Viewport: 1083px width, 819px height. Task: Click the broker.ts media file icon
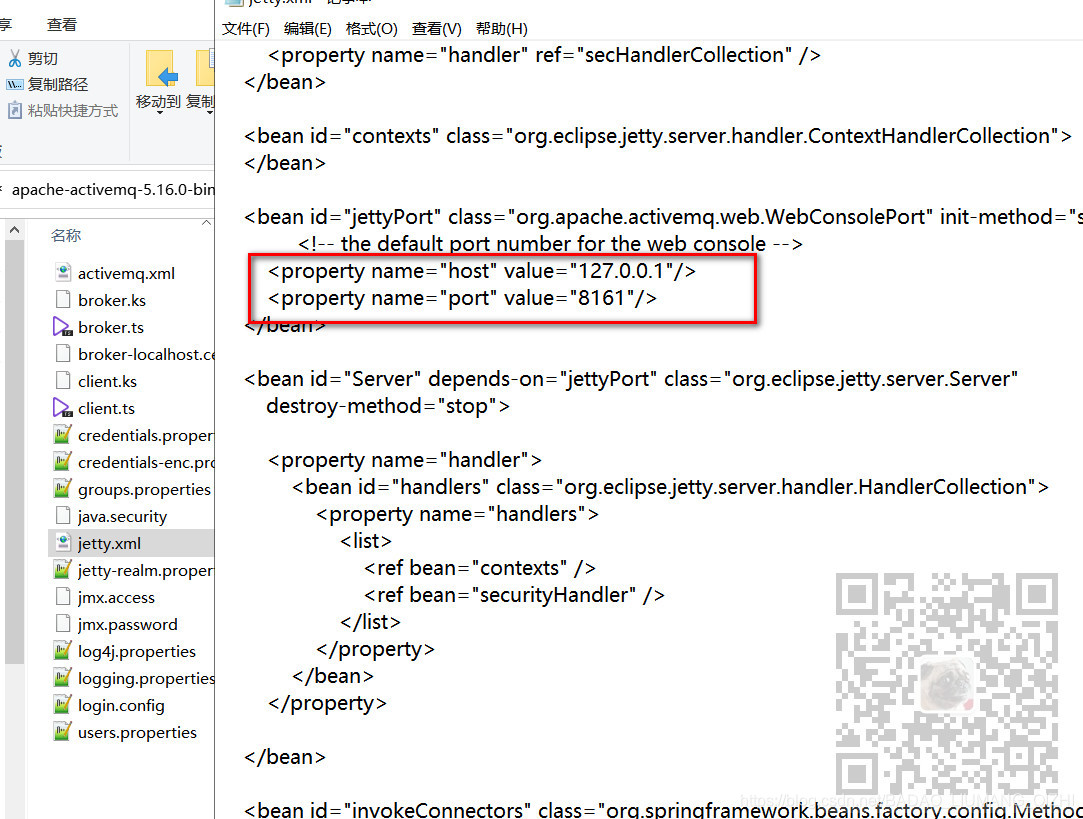pos(62,327)
